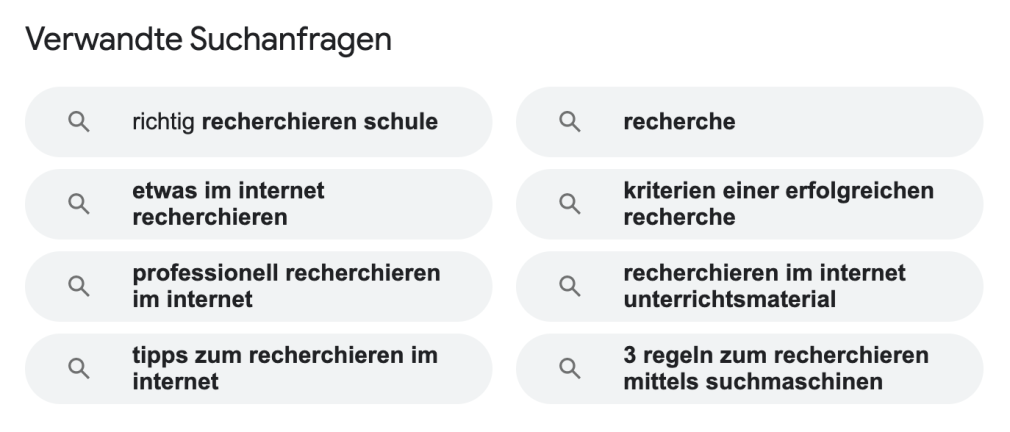The width and height of the screenshot is (1010, 432).
Task: Click search icon beside 'richtig recherchieren schule'
Action: tap(79, 122)
